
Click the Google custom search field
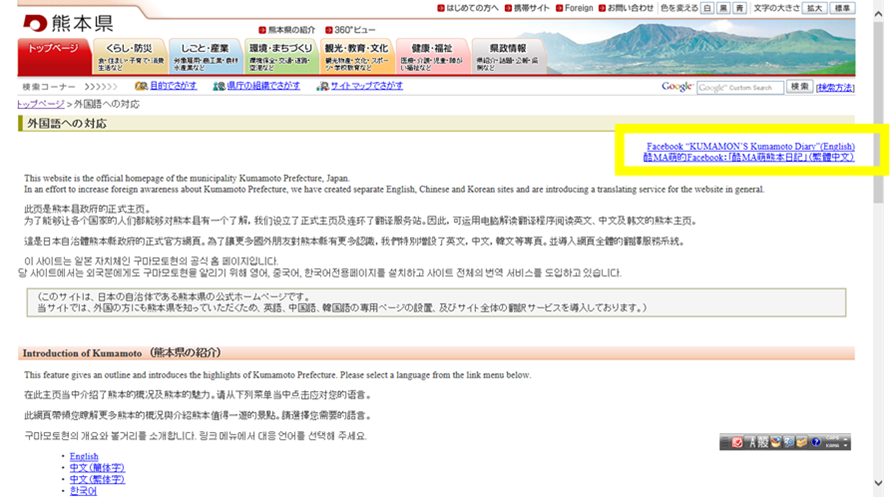740,88
